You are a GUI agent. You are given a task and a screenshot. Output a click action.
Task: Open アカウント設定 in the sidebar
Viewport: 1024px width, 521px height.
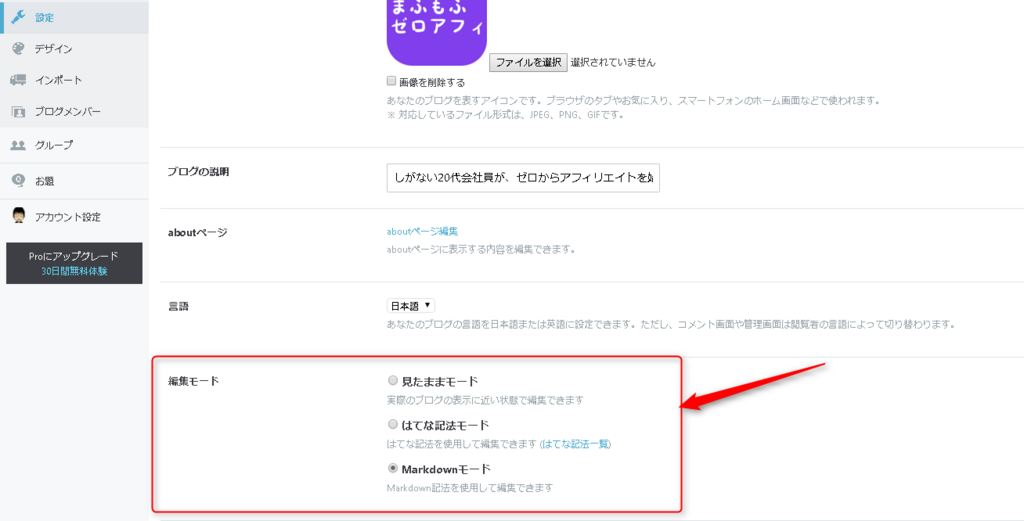point(74,217)
